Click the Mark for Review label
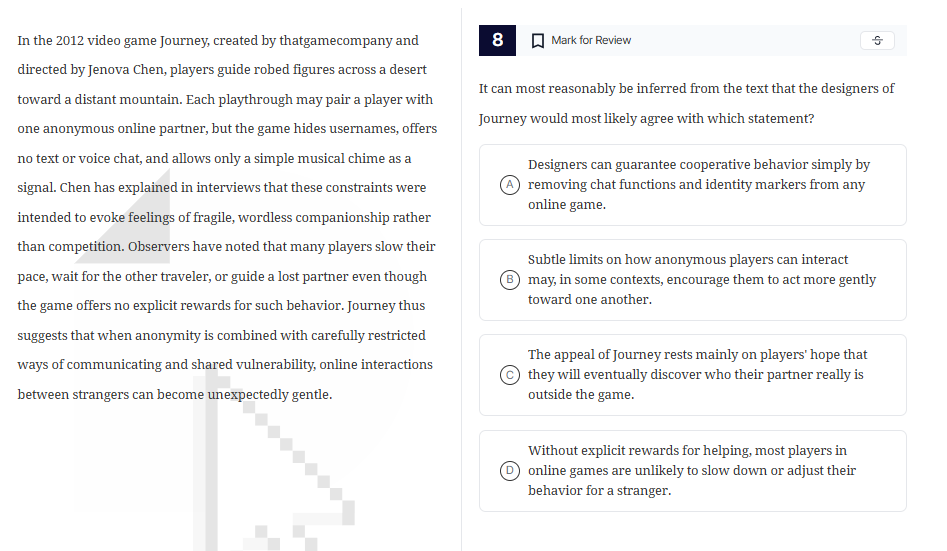 [591, 41]
